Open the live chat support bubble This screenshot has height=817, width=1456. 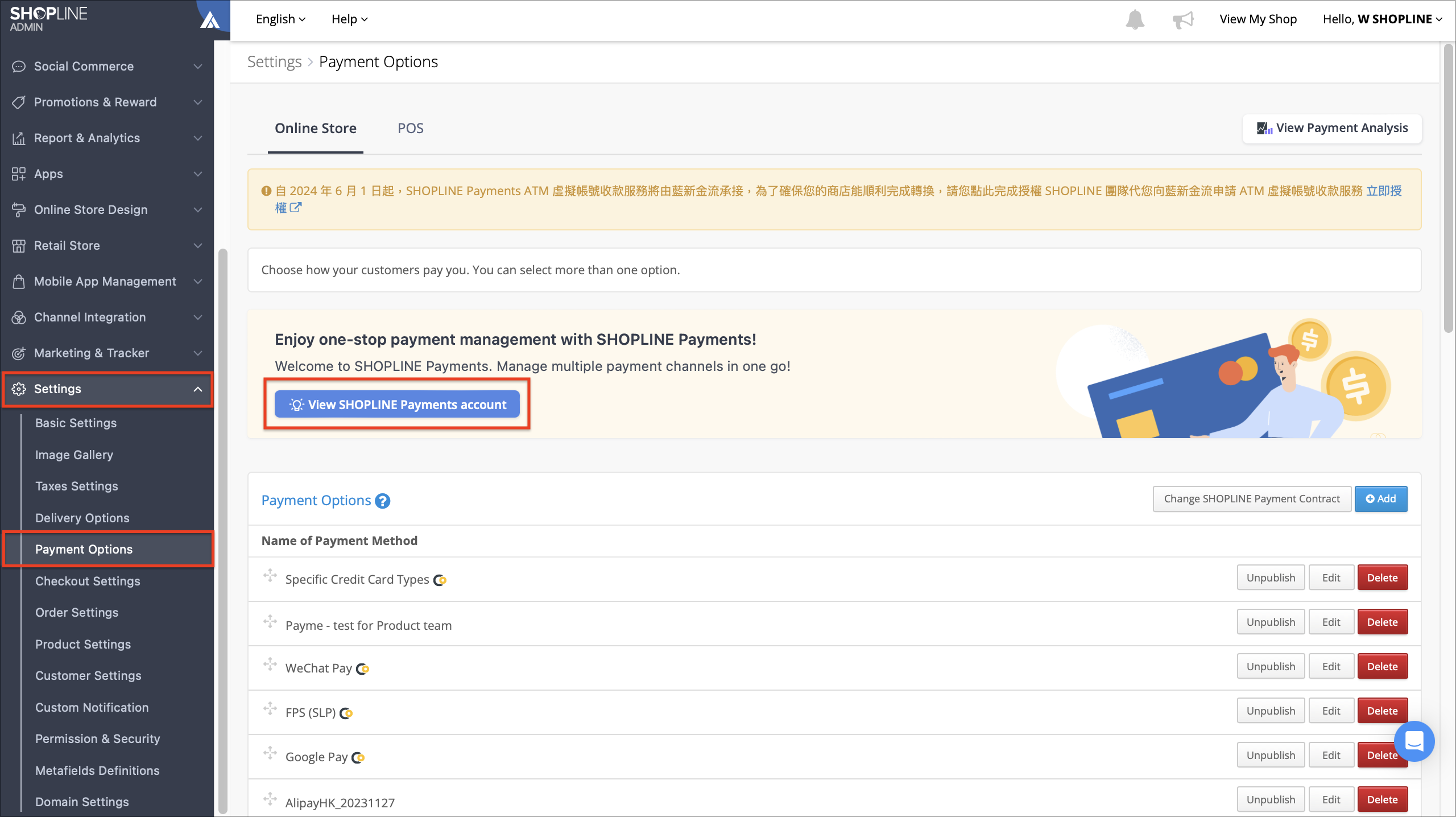(x=1414, y=741)
